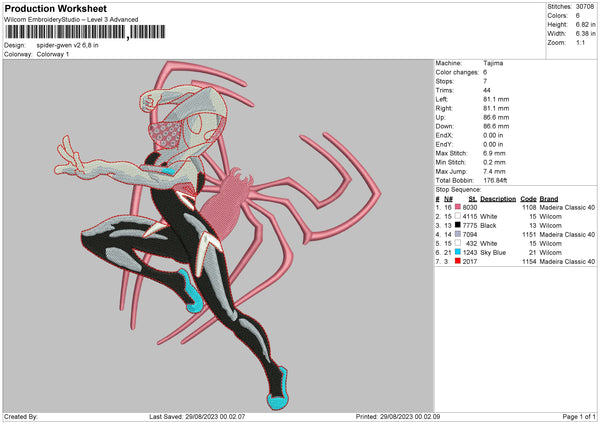Click the St. column header

pos(472,199)
